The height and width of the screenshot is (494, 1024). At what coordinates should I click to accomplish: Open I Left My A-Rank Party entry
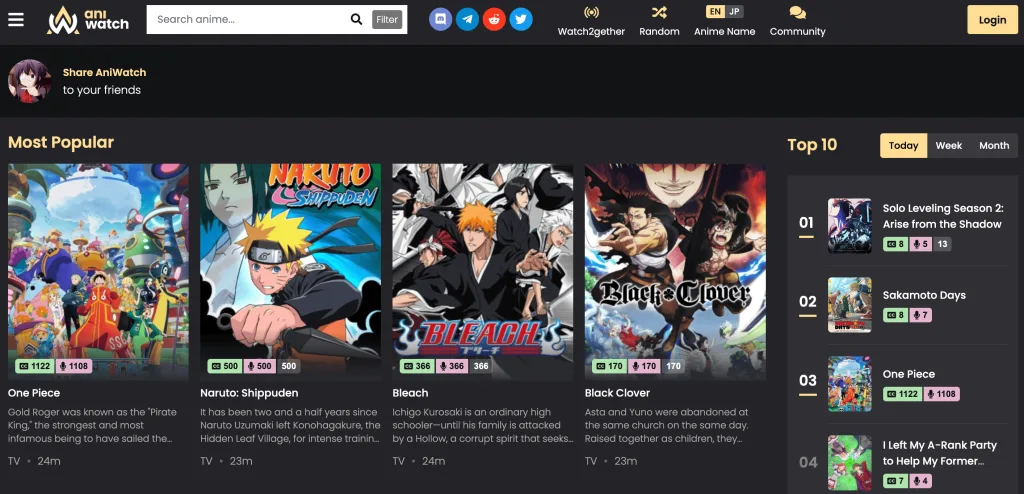(939, 453)
